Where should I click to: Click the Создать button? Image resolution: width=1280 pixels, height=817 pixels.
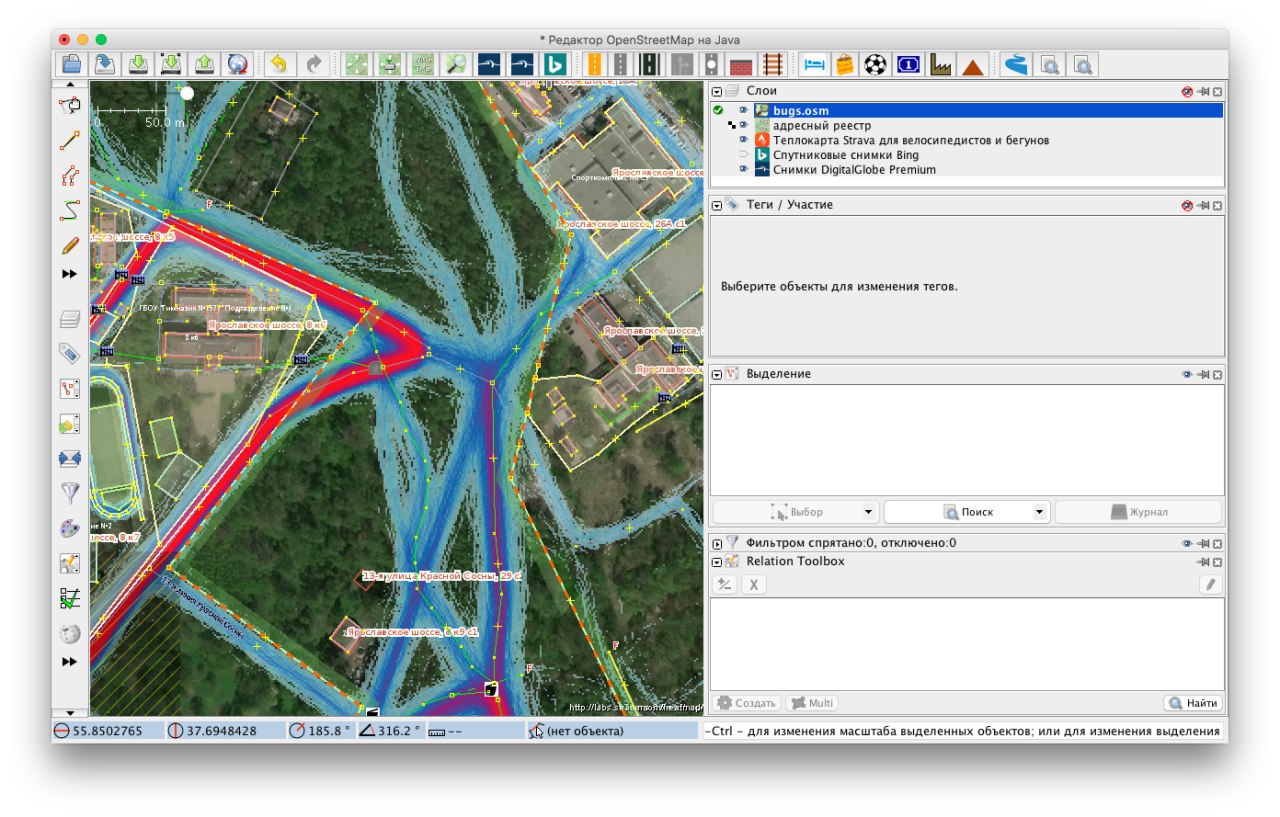(746, 703)
